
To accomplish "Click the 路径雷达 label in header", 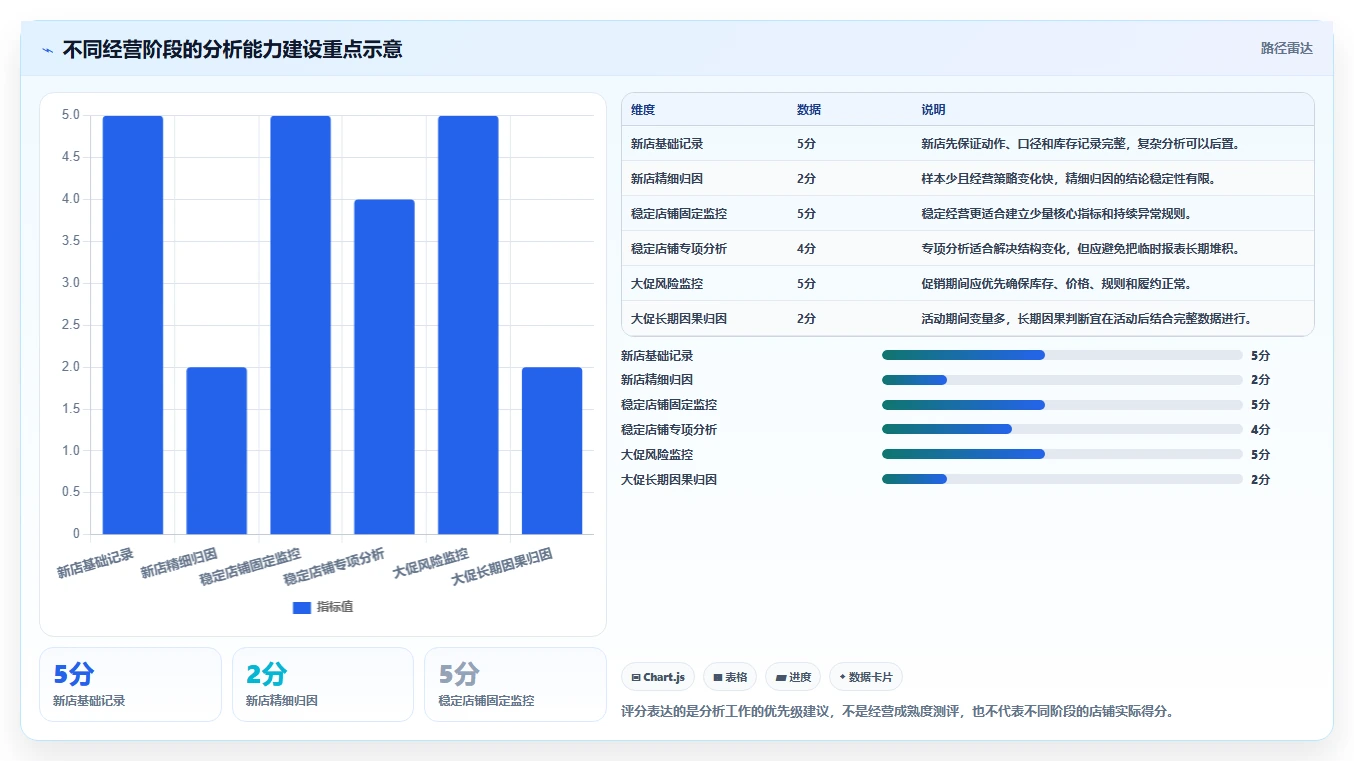I will 1286,48.
